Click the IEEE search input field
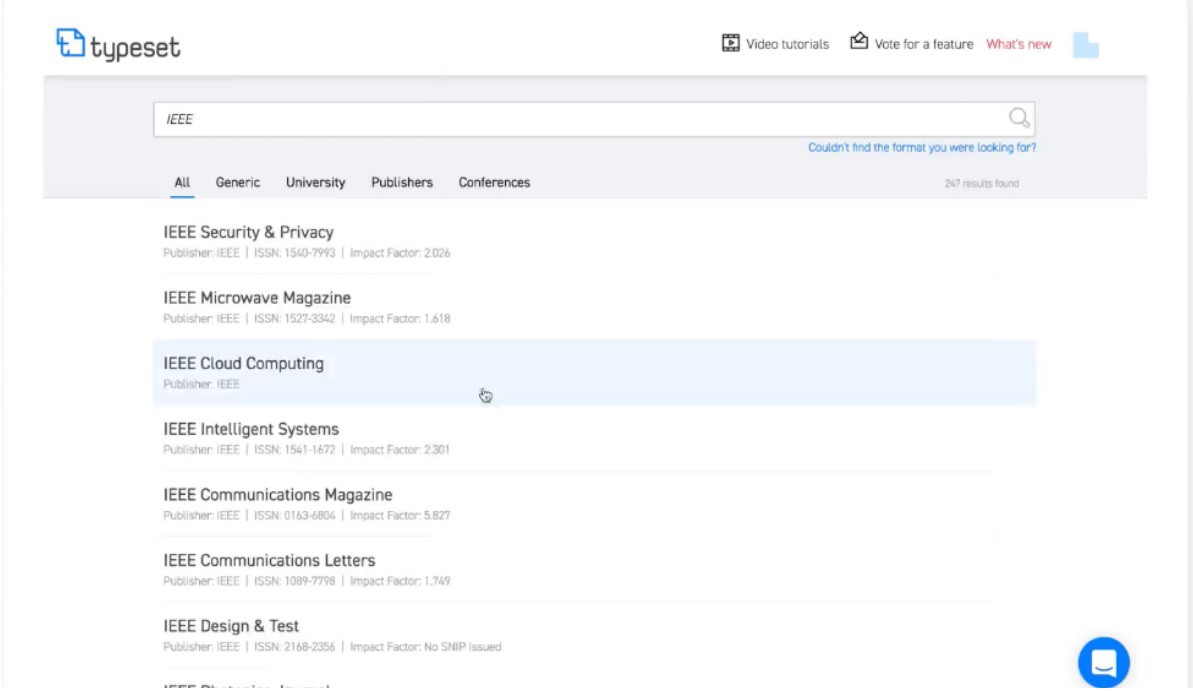 pos(580,119)
